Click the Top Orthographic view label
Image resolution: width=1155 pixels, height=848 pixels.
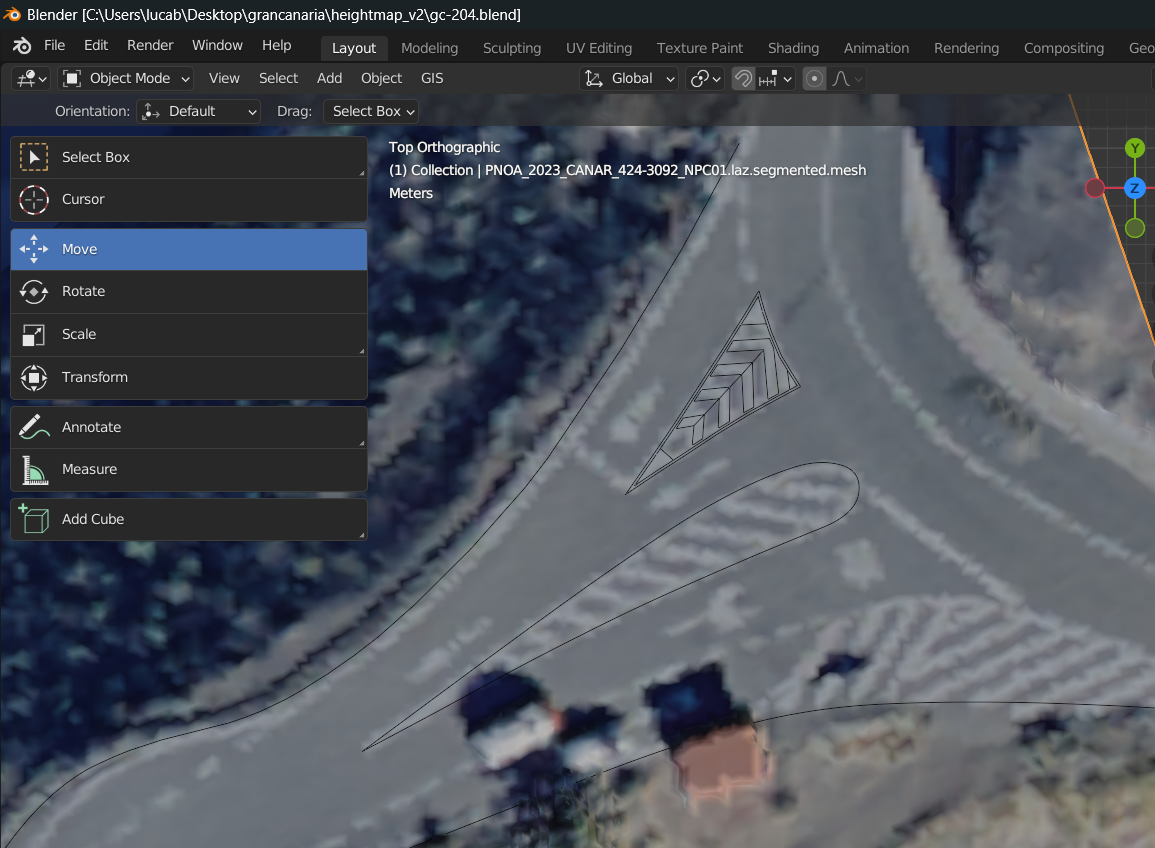click(444, 147)
